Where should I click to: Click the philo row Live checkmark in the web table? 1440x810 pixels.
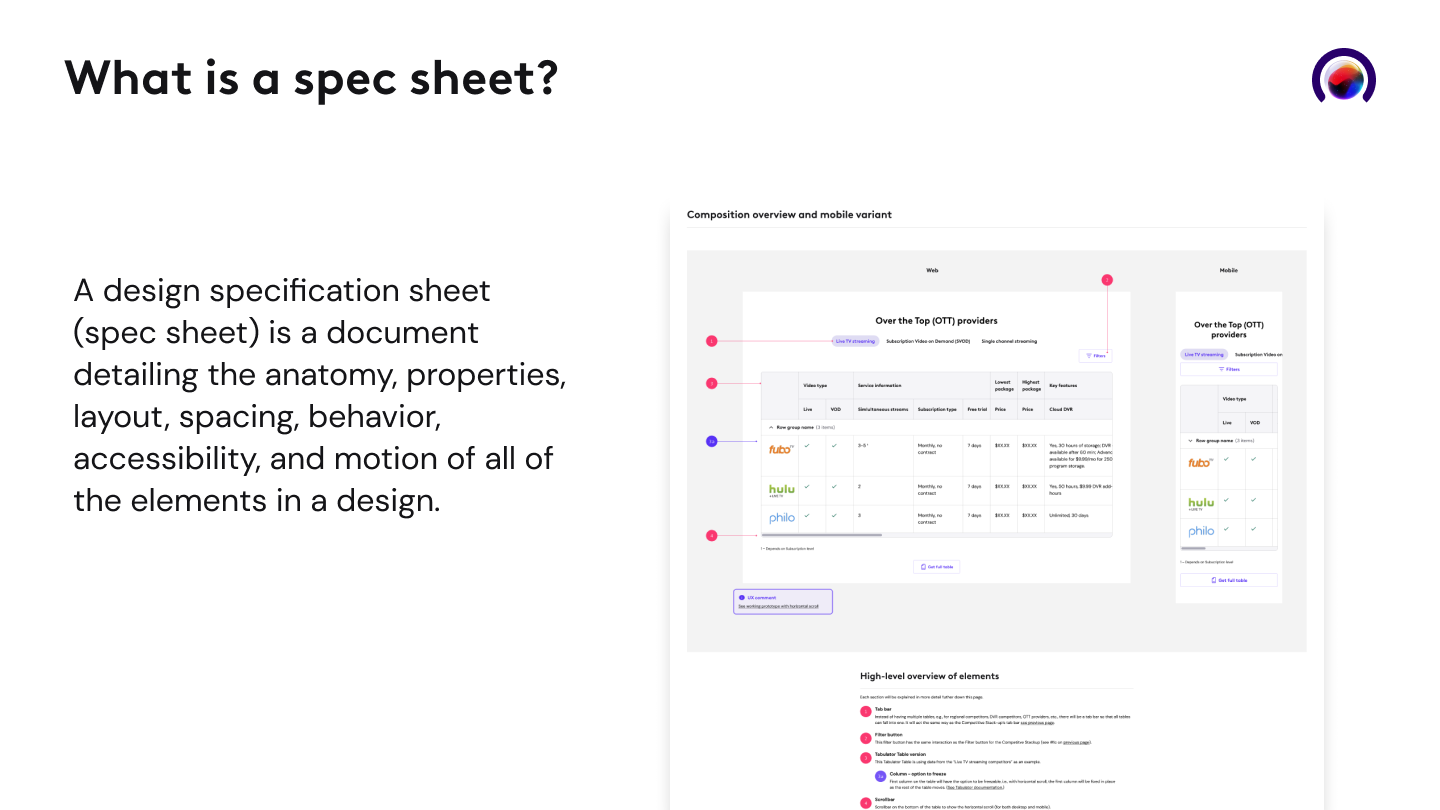[807, 515]
